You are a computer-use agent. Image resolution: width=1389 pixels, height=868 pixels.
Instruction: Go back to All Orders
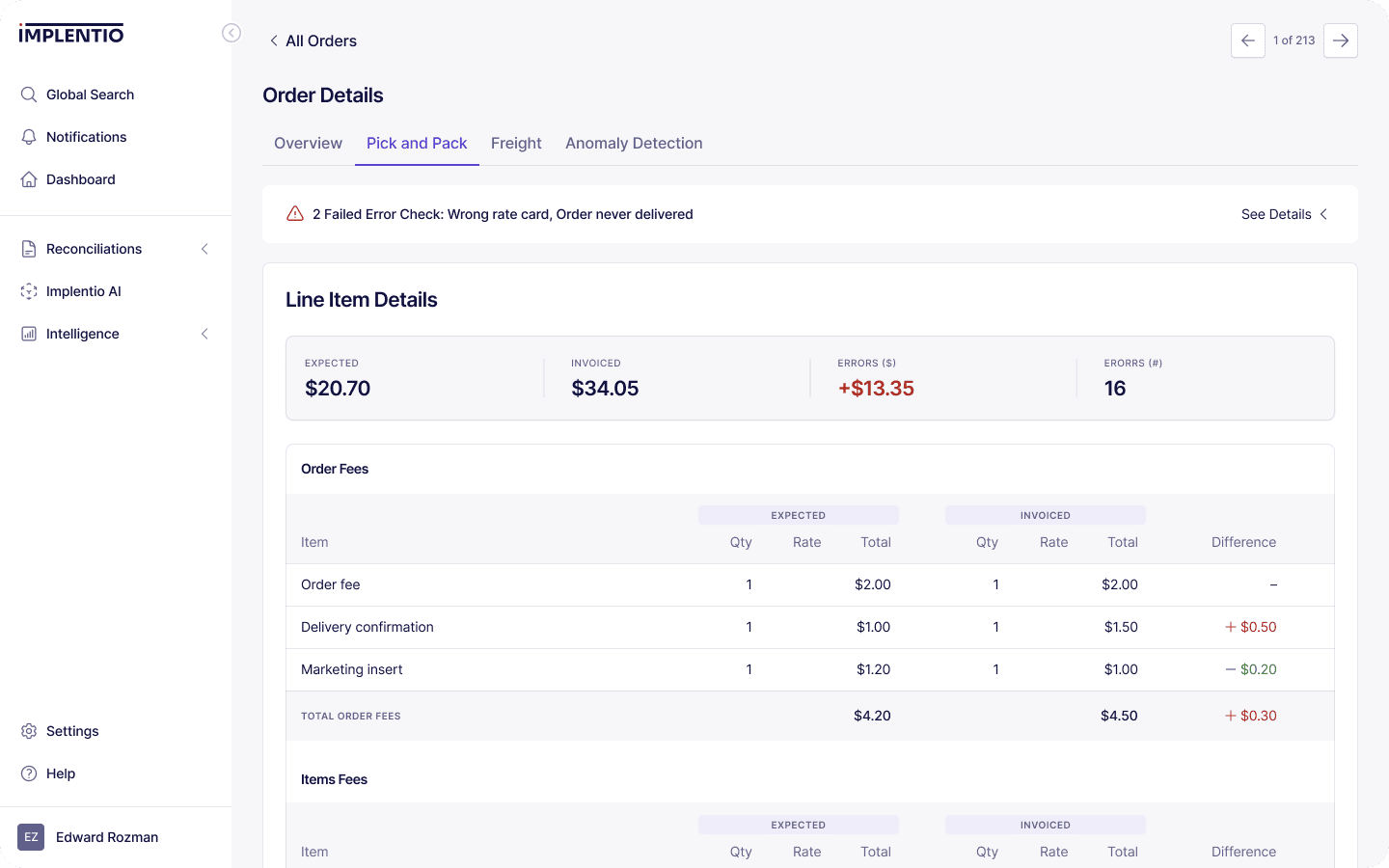tap(313, 41)
